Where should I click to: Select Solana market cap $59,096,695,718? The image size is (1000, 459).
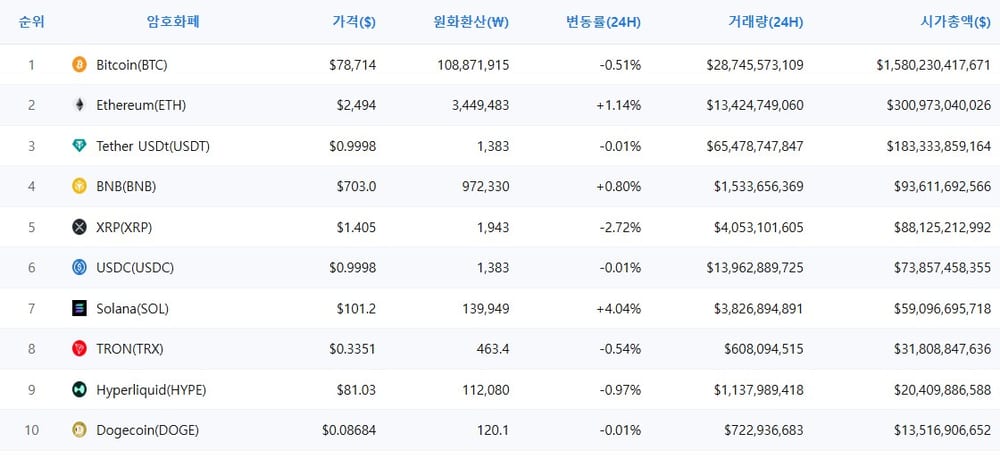click(942, 309)
